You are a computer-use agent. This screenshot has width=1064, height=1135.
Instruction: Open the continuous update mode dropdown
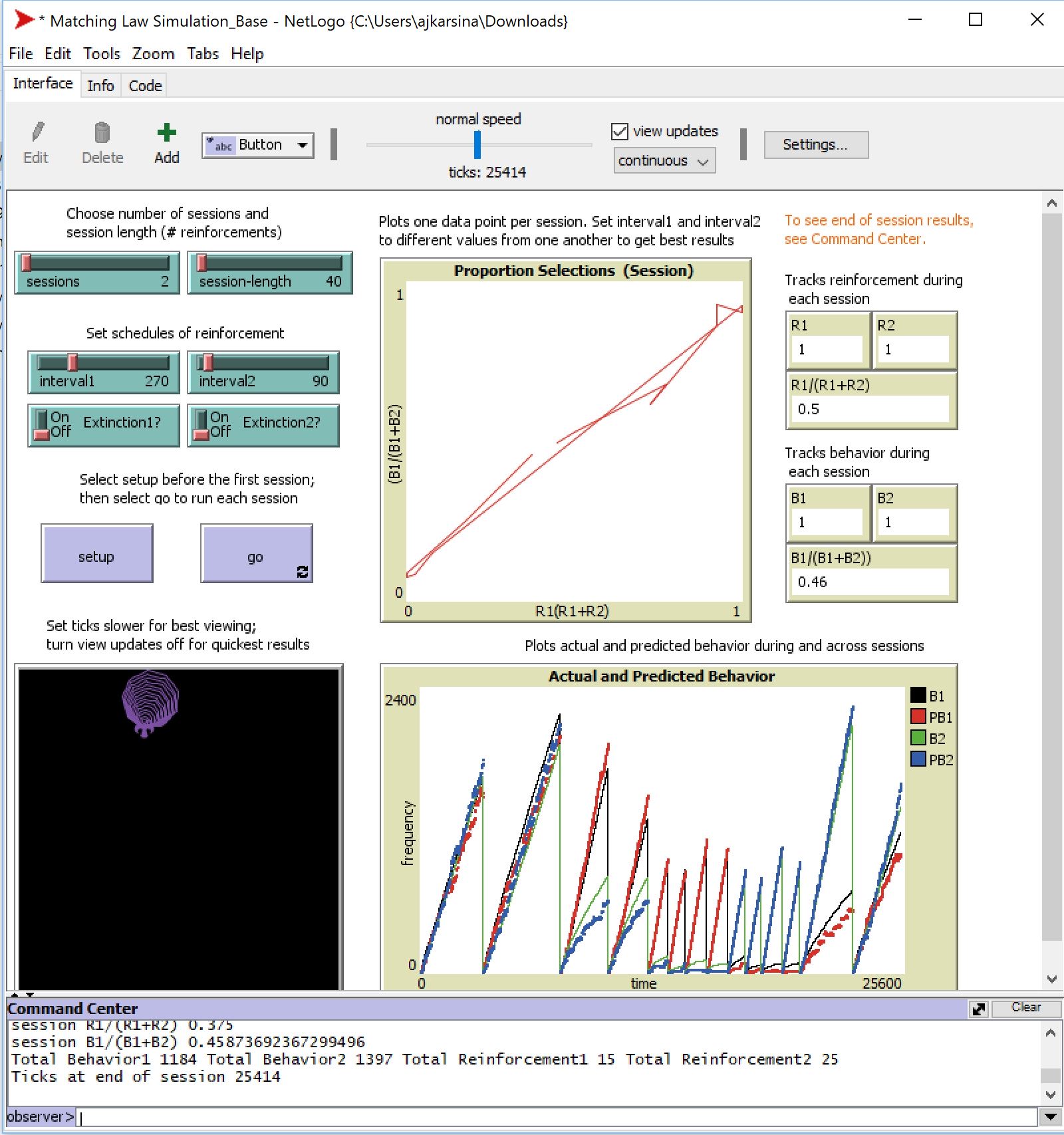point(703,160)
